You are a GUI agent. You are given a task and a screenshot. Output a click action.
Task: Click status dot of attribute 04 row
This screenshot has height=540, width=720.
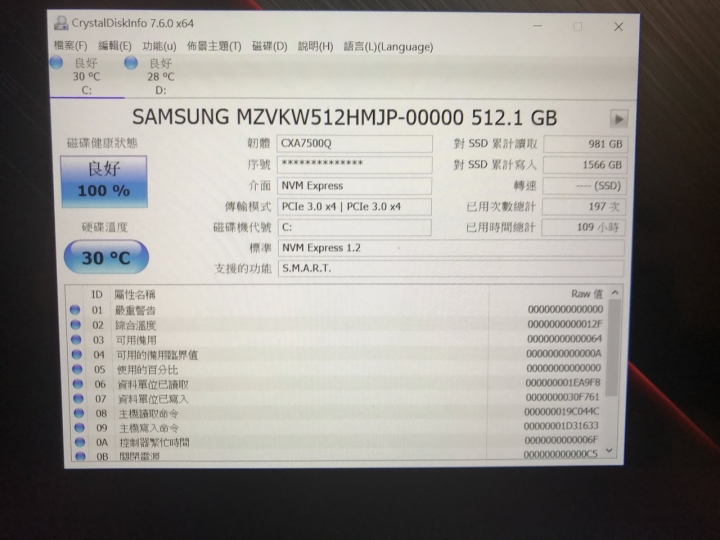pos(77,354)
